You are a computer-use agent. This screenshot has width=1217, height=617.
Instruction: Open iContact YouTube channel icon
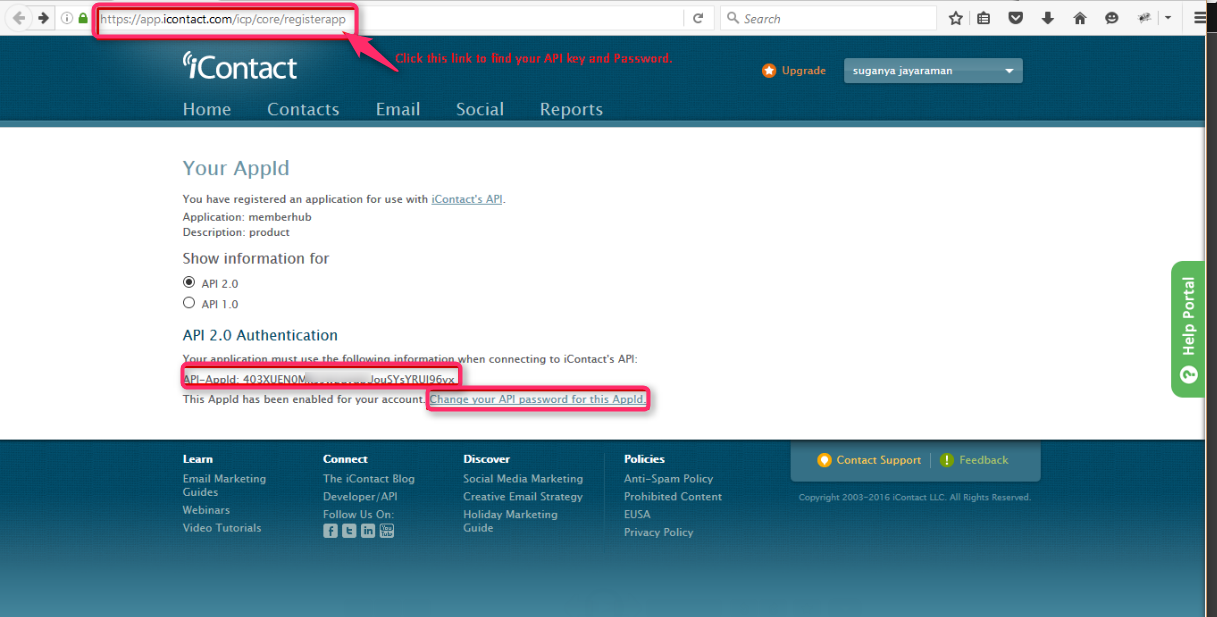[x=387, y=531]
